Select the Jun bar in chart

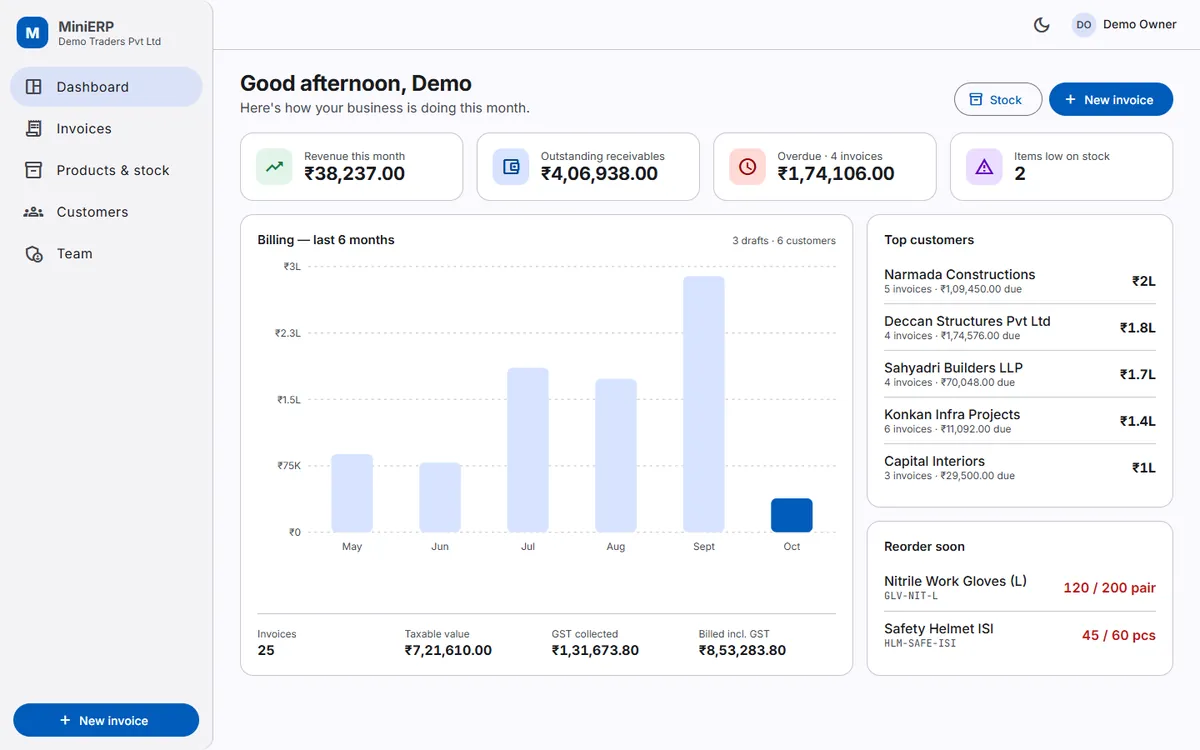(440, 497)
